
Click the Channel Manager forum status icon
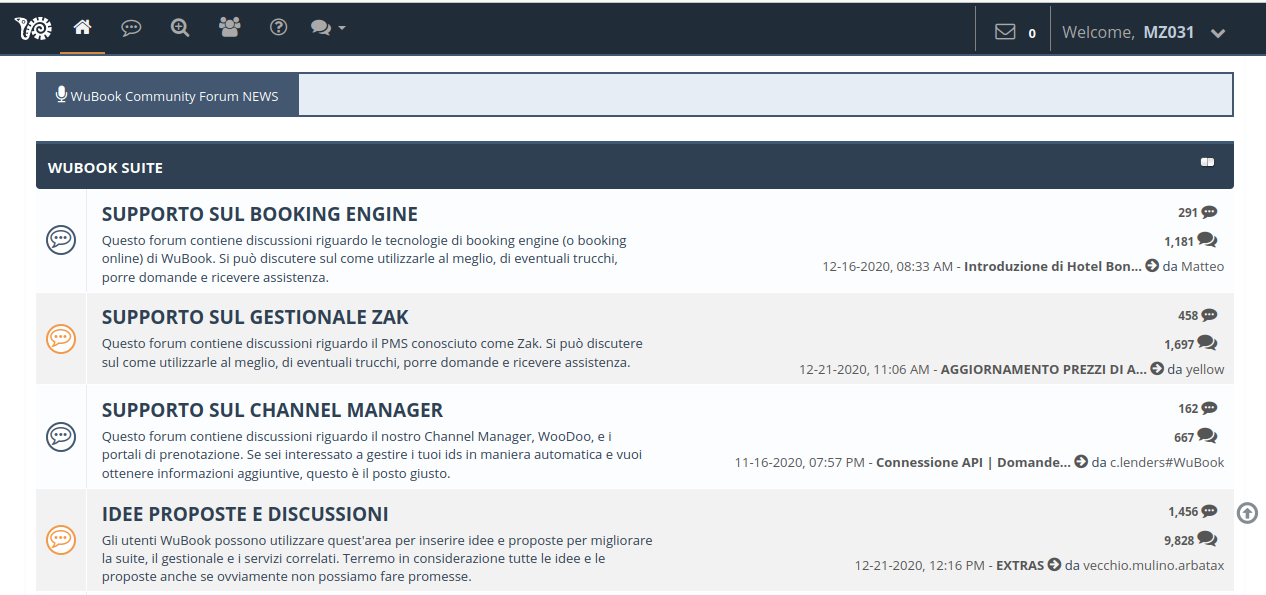(x=61, y=436)
